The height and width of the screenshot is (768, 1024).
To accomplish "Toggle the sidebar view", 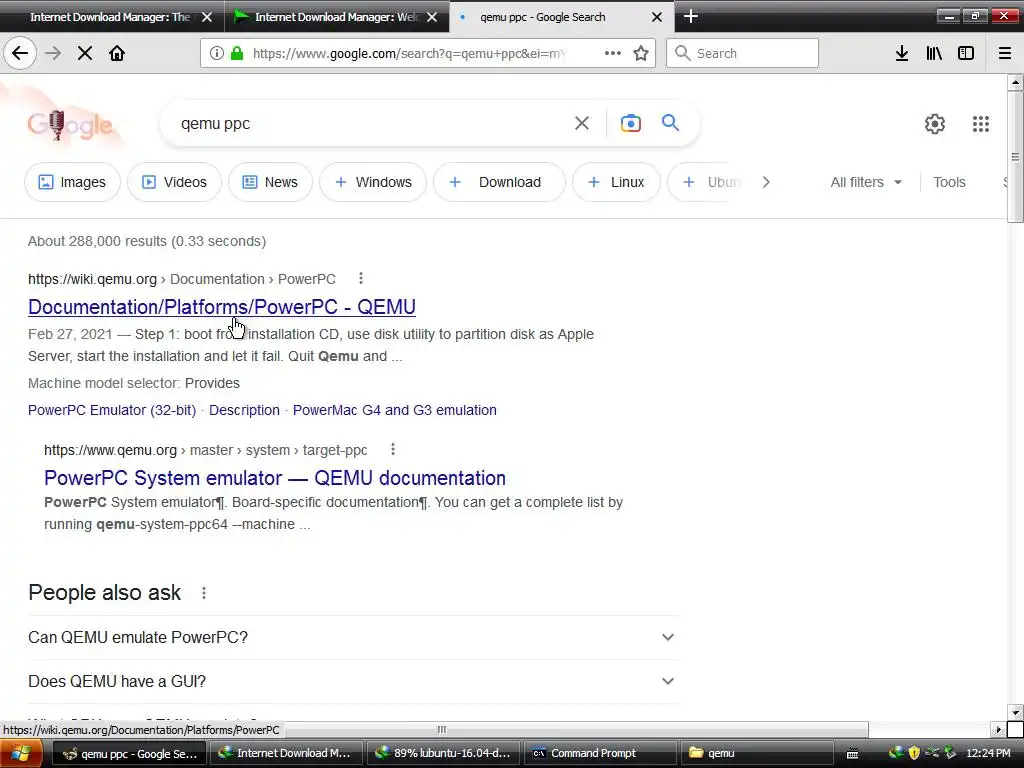I will point(966,54).
